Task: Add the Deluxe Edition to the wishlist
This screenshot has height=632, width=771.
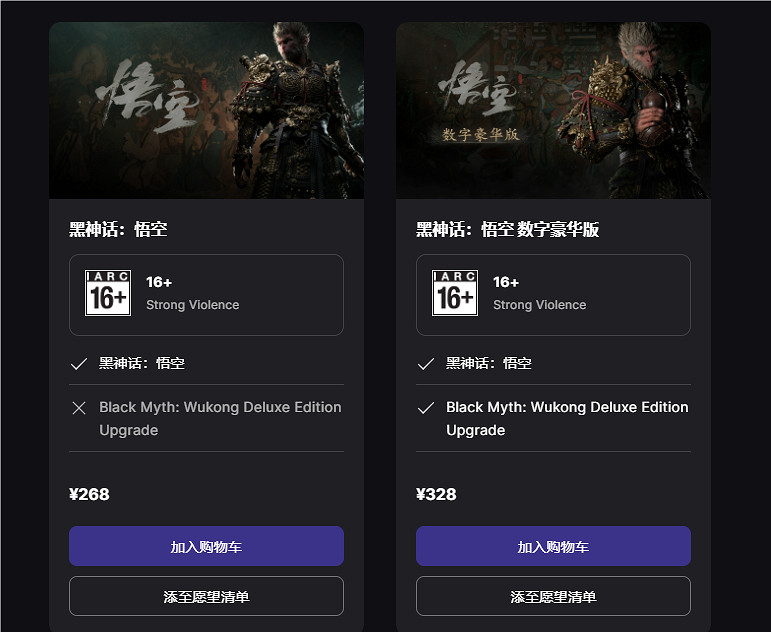Action: 553,596
